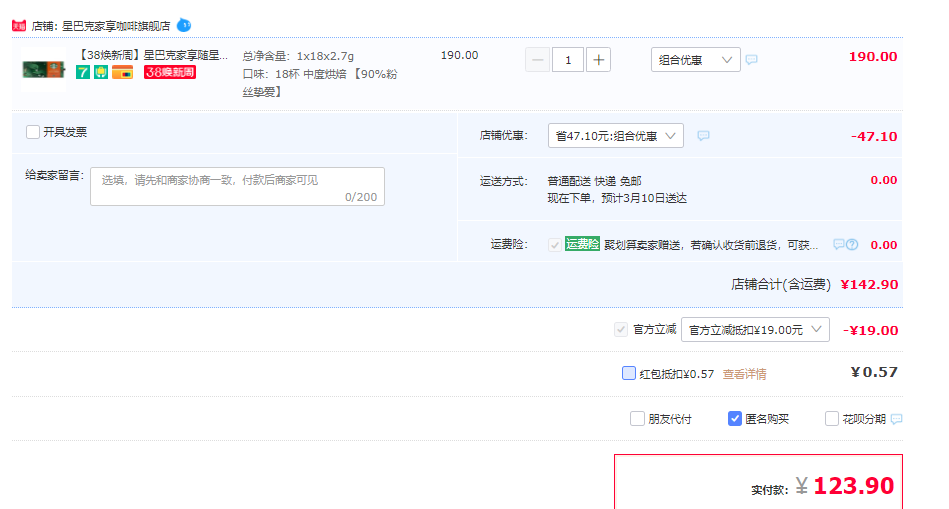The image size is (949, 509).
Task: Click the comment bubble icon next to 花呗分期
Action: (x=896, y=419)
